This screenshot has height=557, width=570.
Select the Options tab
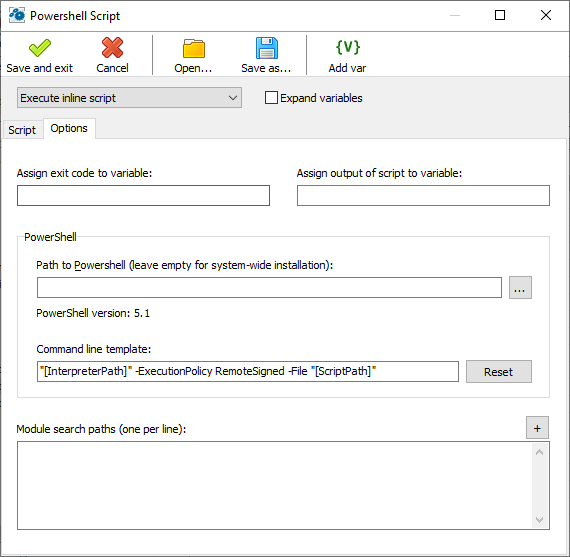click(x=69, y=128)
